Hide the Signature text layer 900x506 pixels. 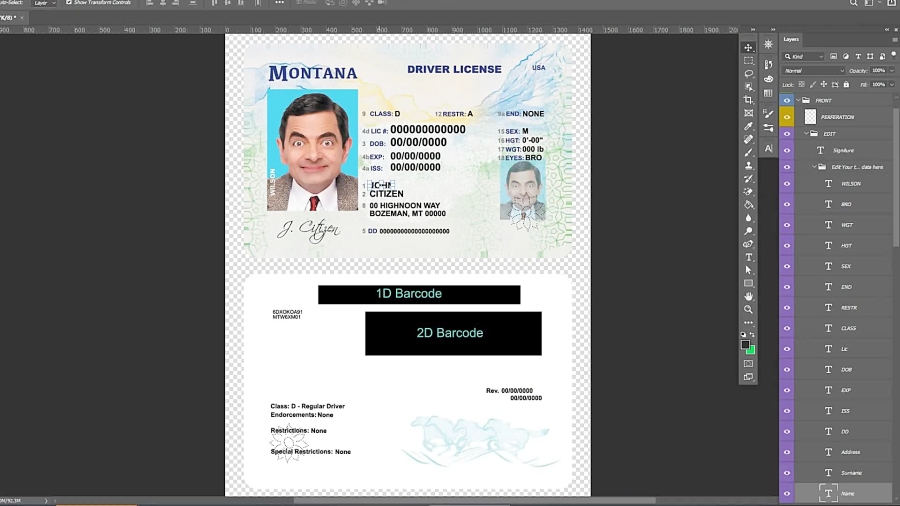pos(787,150)
